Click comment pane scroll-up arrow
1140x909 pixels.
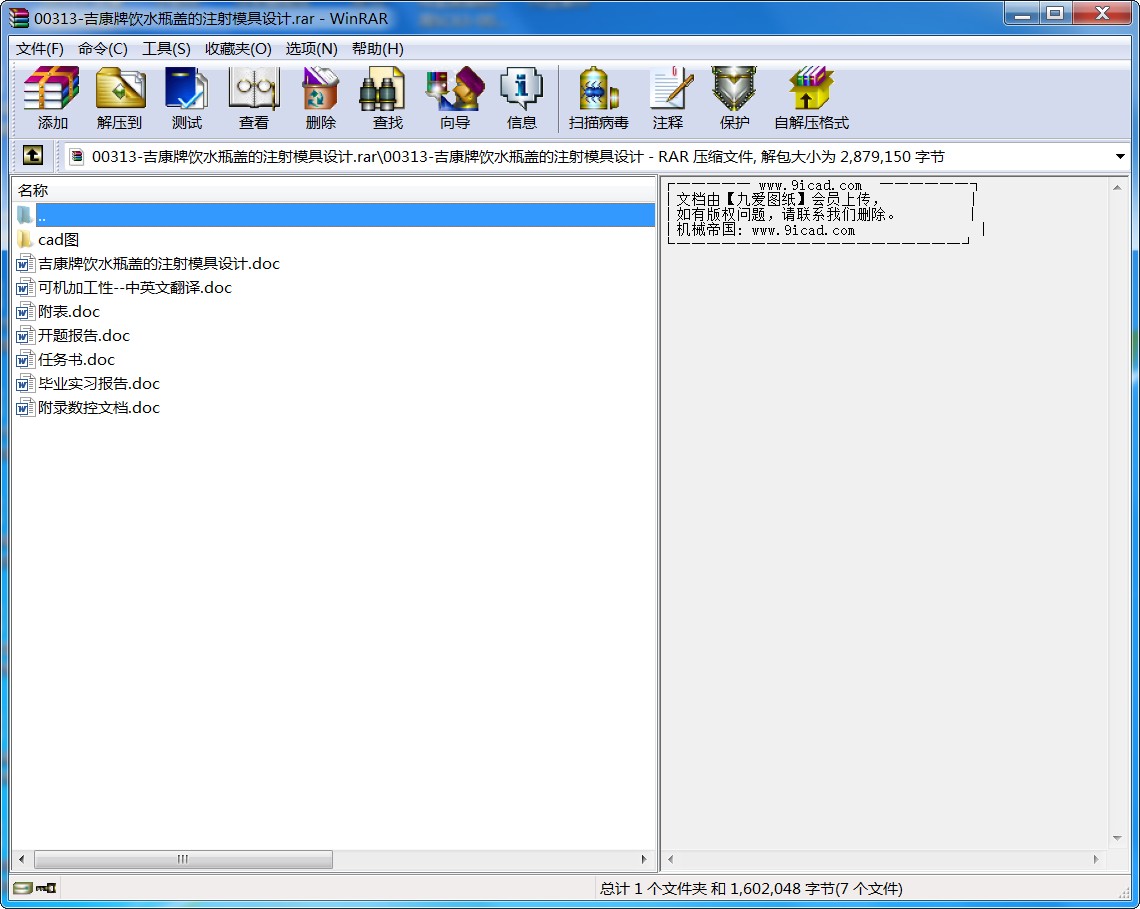coord(1117,188)
